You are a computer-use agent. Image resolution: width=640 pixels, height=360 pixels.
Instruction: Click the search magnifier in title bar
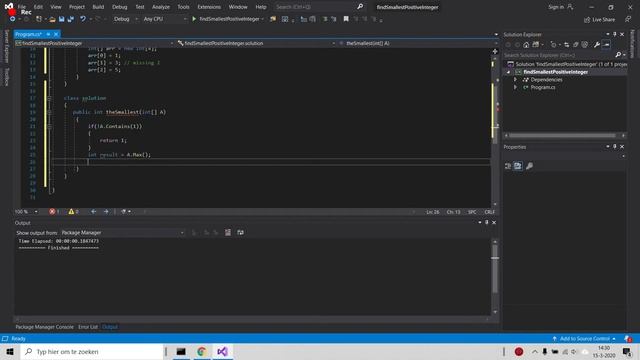click(x=360, y=7)
